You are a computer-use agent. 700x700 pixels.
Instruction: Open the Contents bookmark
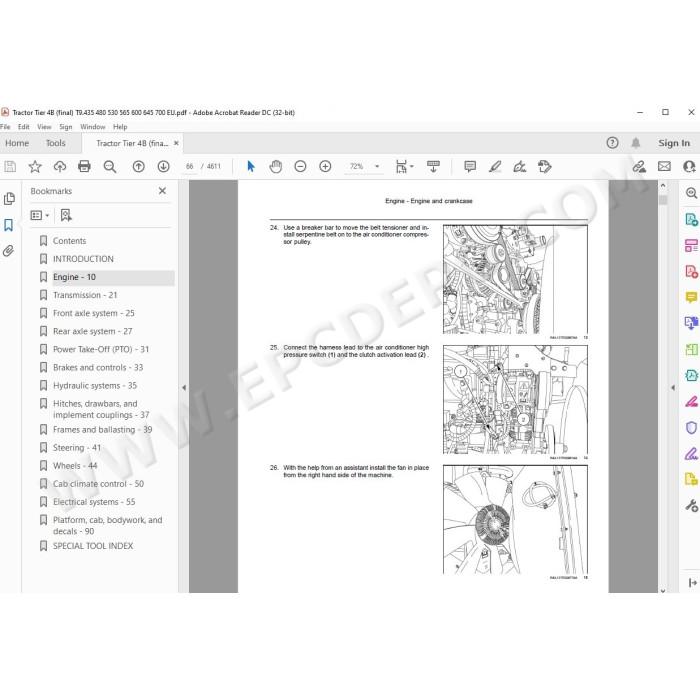coord(69,241)
